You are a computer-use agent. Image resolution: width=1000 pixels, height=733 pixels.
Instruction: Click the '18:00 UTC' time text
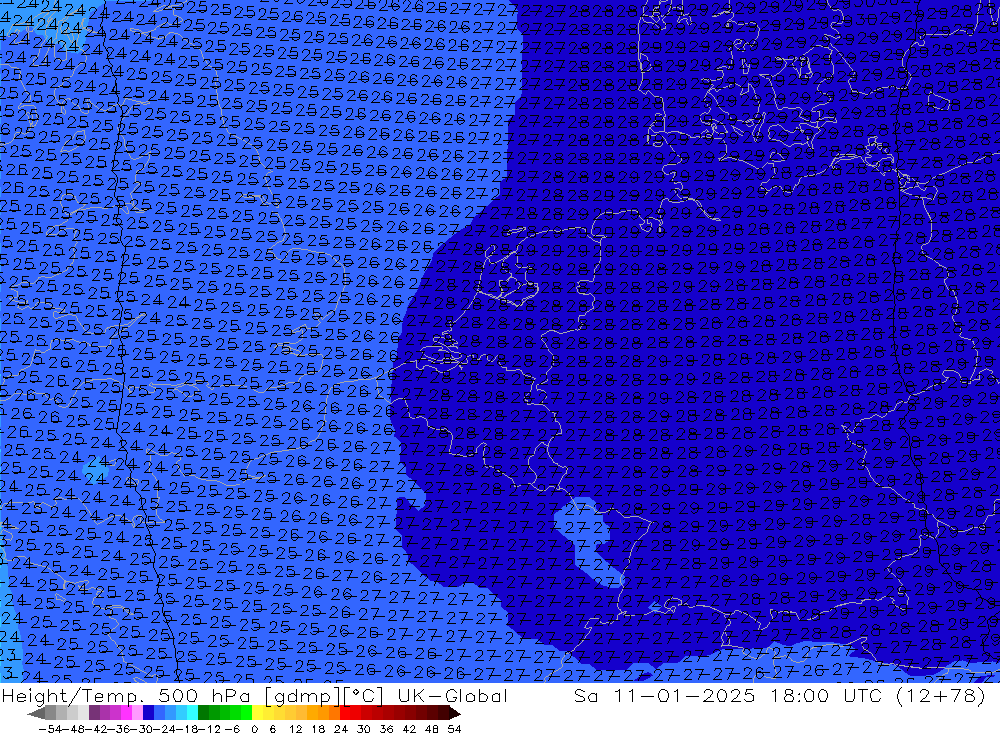click(x=828, y=695)
